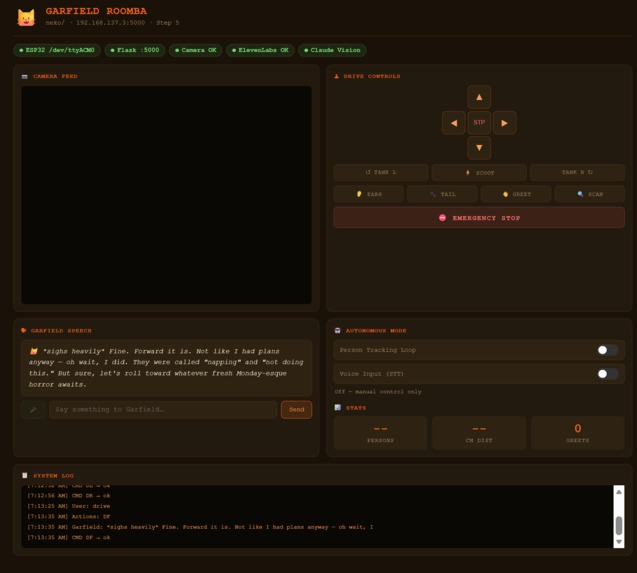Select the ElevenLabs OK status pill

coord(260,50)
